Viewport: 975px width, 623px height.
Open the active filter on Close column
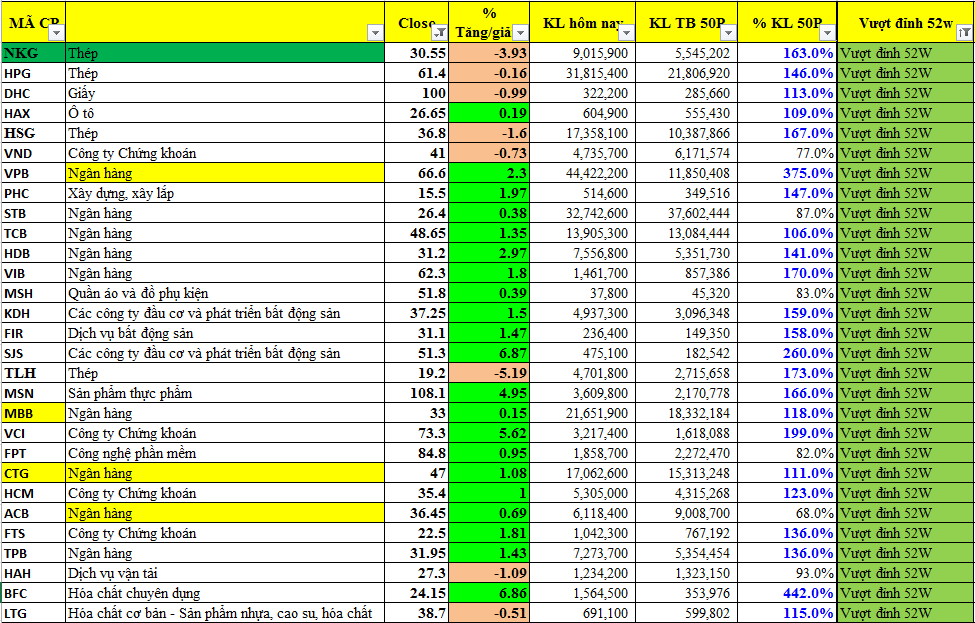[439, 33]
